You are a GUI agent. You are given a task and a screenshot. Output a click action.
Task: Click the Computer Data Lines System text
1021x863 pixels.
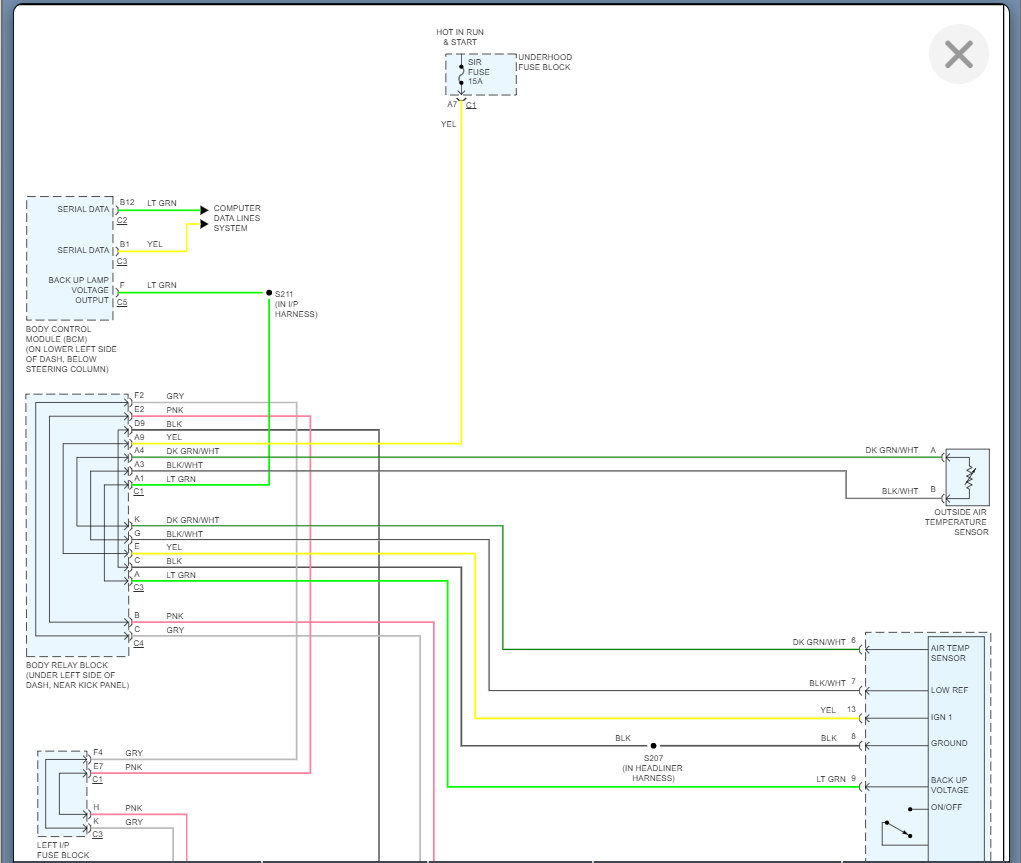coord(237,218)
